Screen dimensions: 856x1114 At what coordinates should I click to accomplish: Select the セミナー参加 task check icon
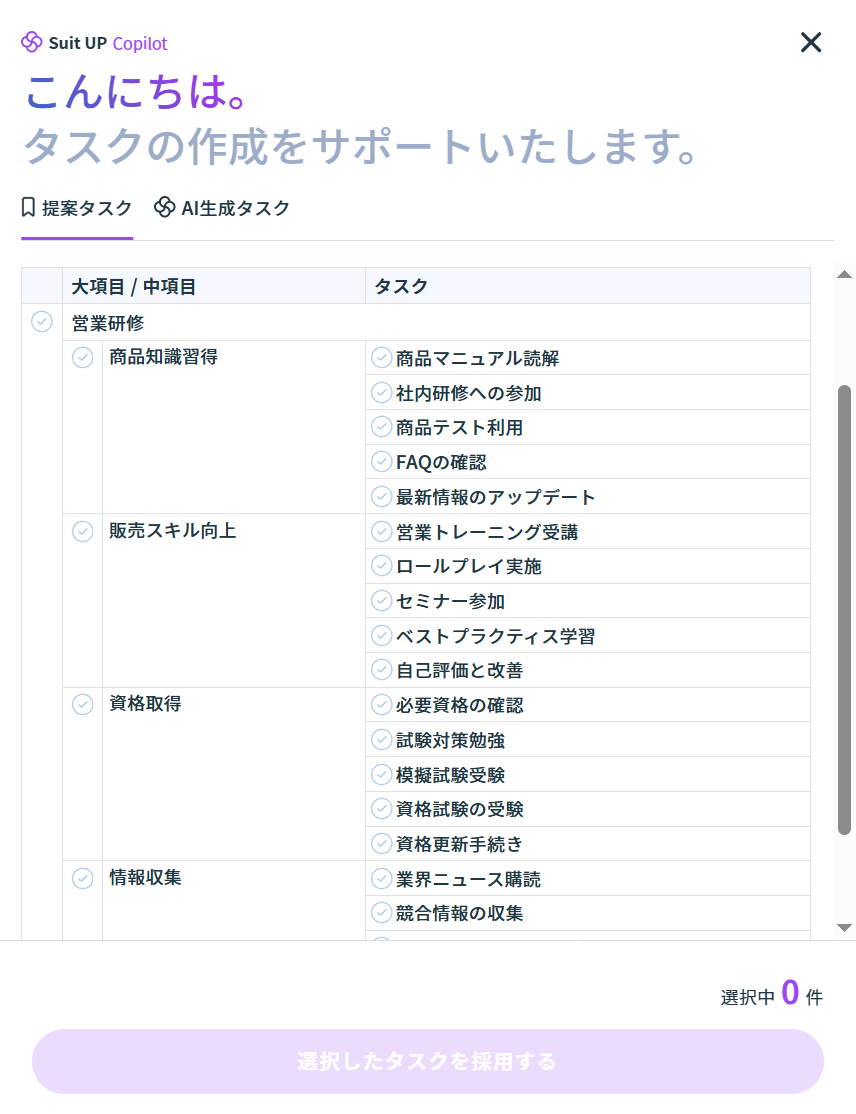pos(381,601)
